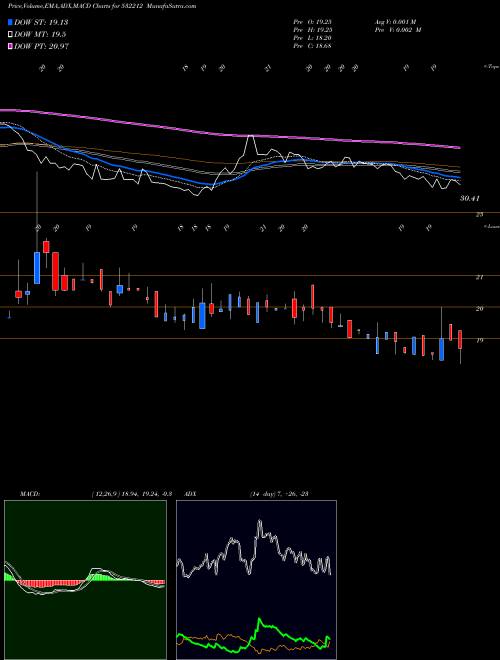
Task: Click the 'Pre V: 0.002 M' value
Action: tap(398, 30)
